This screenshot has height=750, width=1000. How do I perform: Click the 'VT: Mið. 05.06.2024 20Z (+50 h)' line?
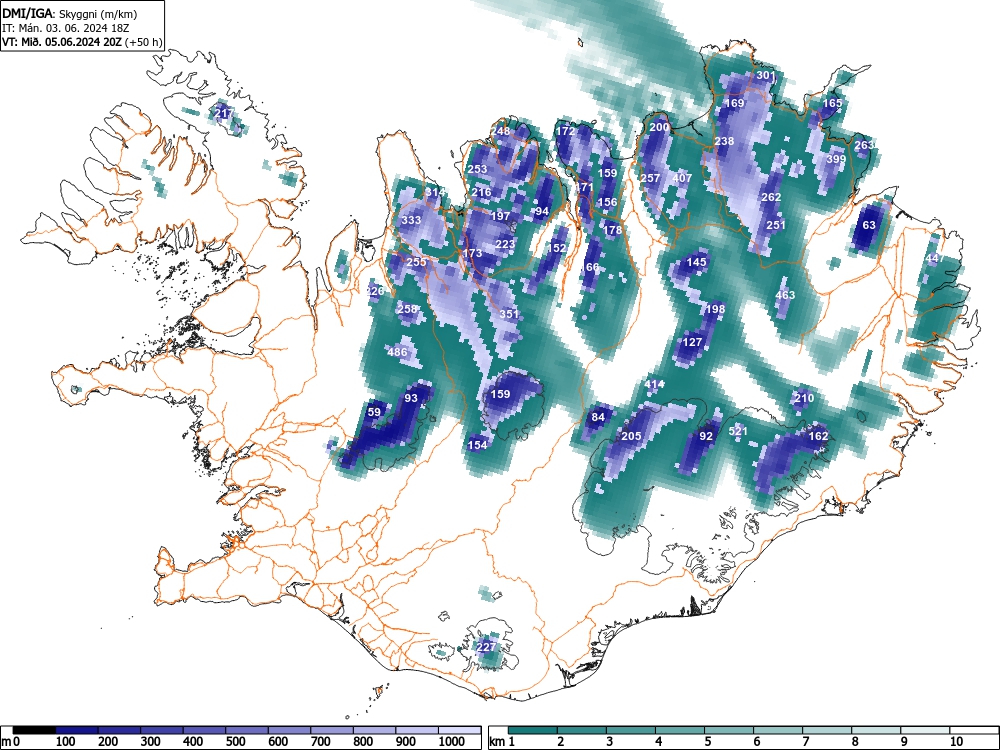(x=82, y=42)
